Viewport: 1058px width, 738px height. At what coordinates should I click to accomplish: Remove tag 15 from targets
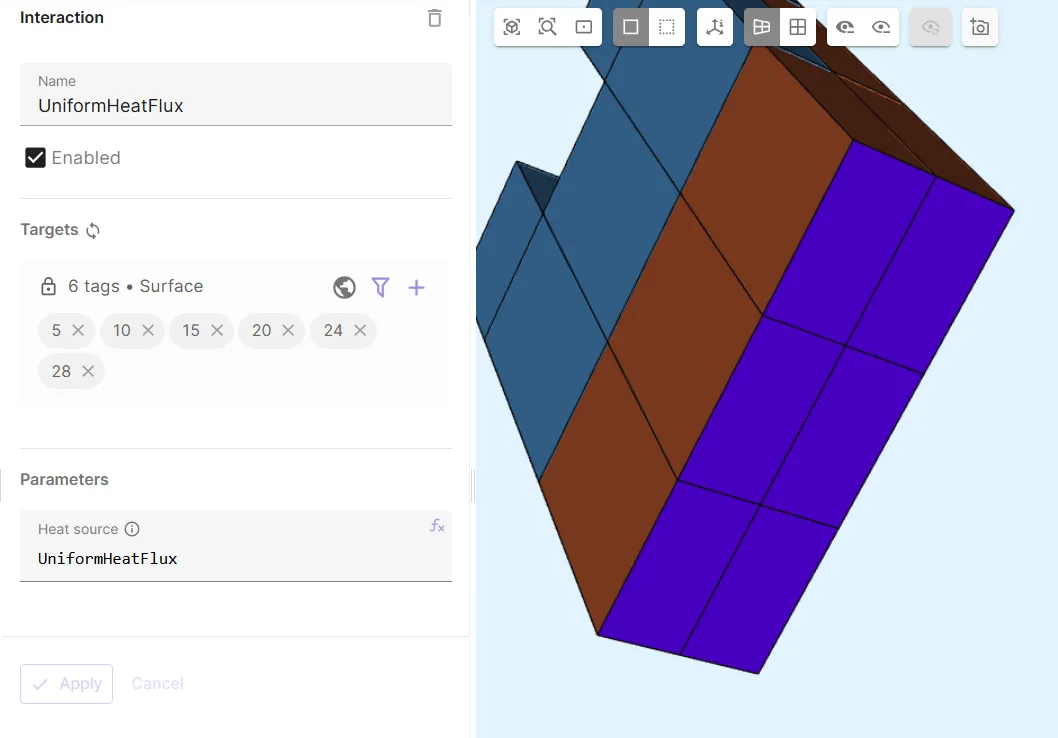(x=217, y=331)
